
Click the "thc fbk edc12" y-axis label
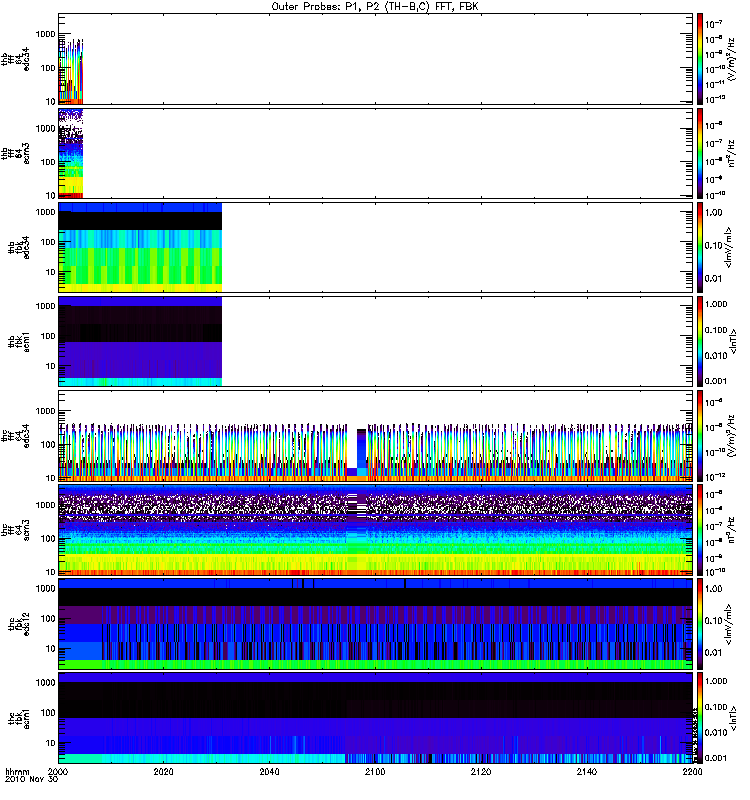[19, 624]
